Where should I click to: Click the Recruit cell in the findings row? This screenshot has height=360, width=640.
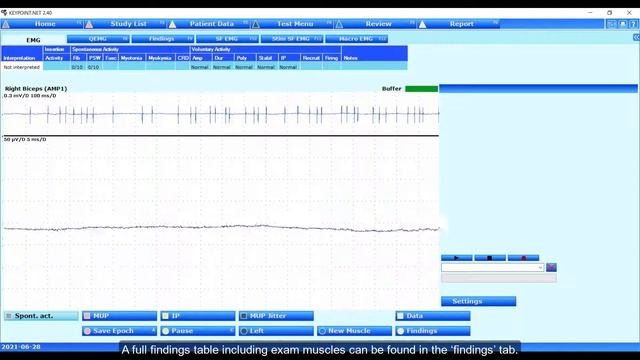(x=311, y=67)
